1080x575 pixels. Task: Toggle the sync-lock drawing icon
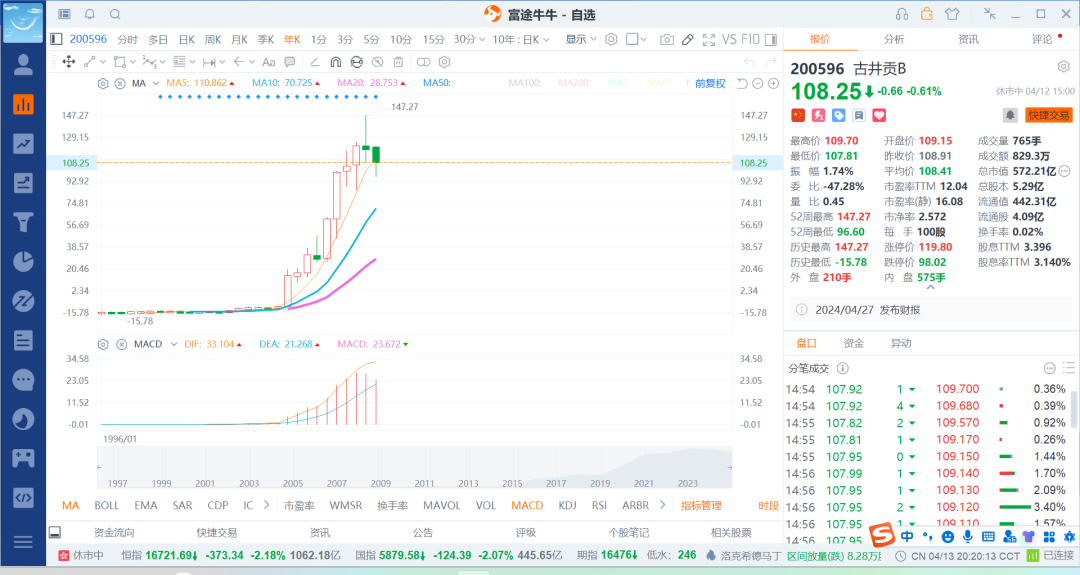[x=356, y=62]
